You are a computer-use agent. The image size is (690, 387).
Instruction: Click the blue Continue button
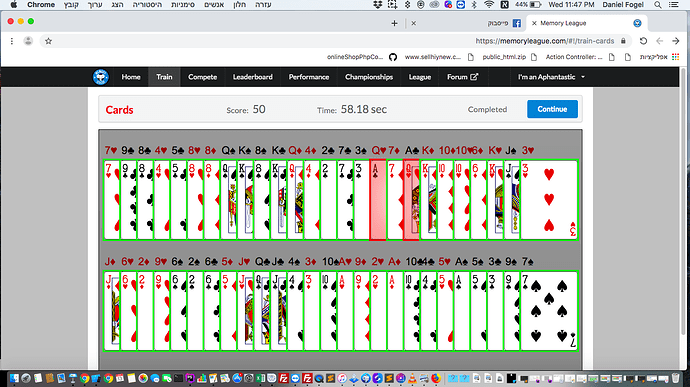tap(552, 109)
